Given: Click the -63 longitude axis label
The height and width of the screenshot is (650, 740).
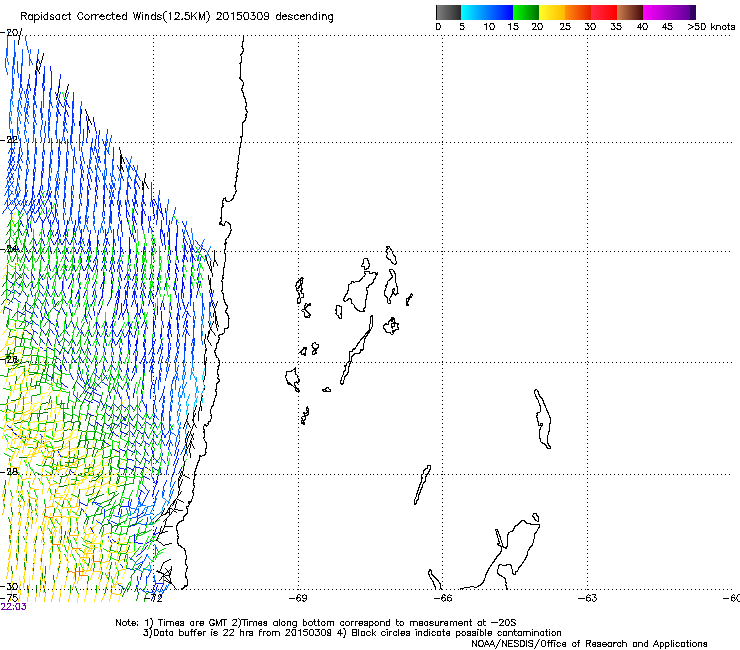Looking at the screenshot, I should tap(588, 598).
